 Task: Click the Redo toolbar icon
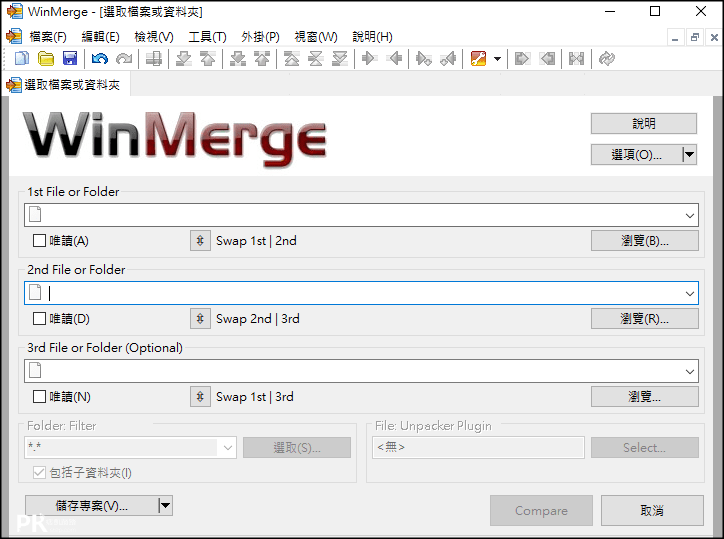pyautogui.click(x=124, y=59)
